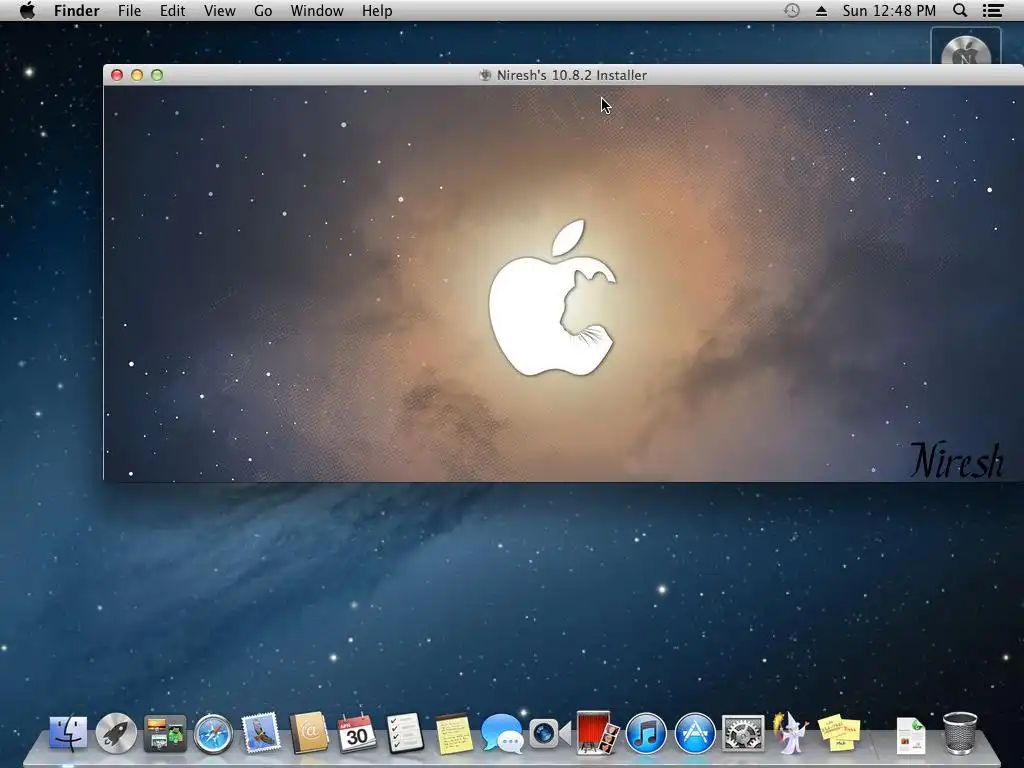Open the document file in Dock
The image size is (1024, 768).
tap(911, 735)
